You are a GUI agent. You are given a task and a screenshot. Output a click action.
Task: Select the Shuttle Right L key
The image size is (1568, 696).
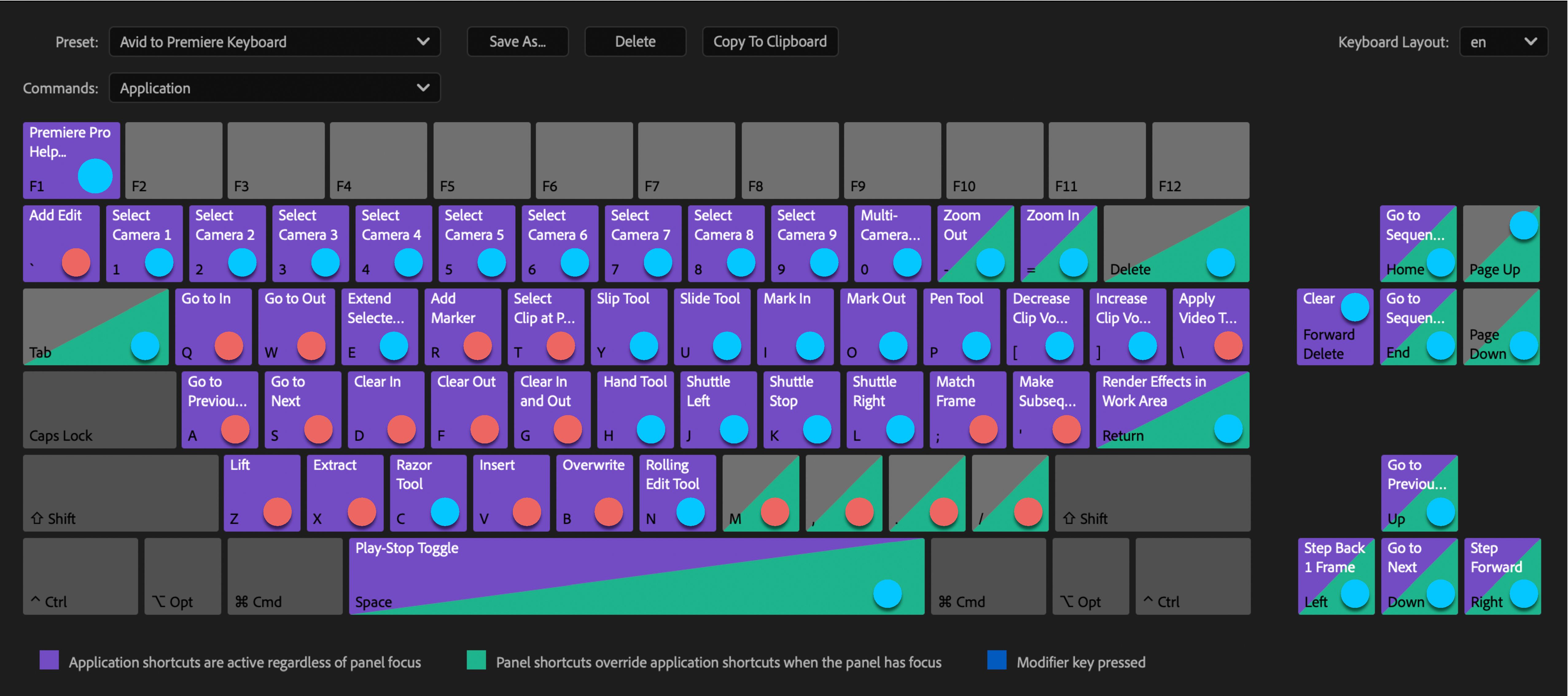click(885, 410)
